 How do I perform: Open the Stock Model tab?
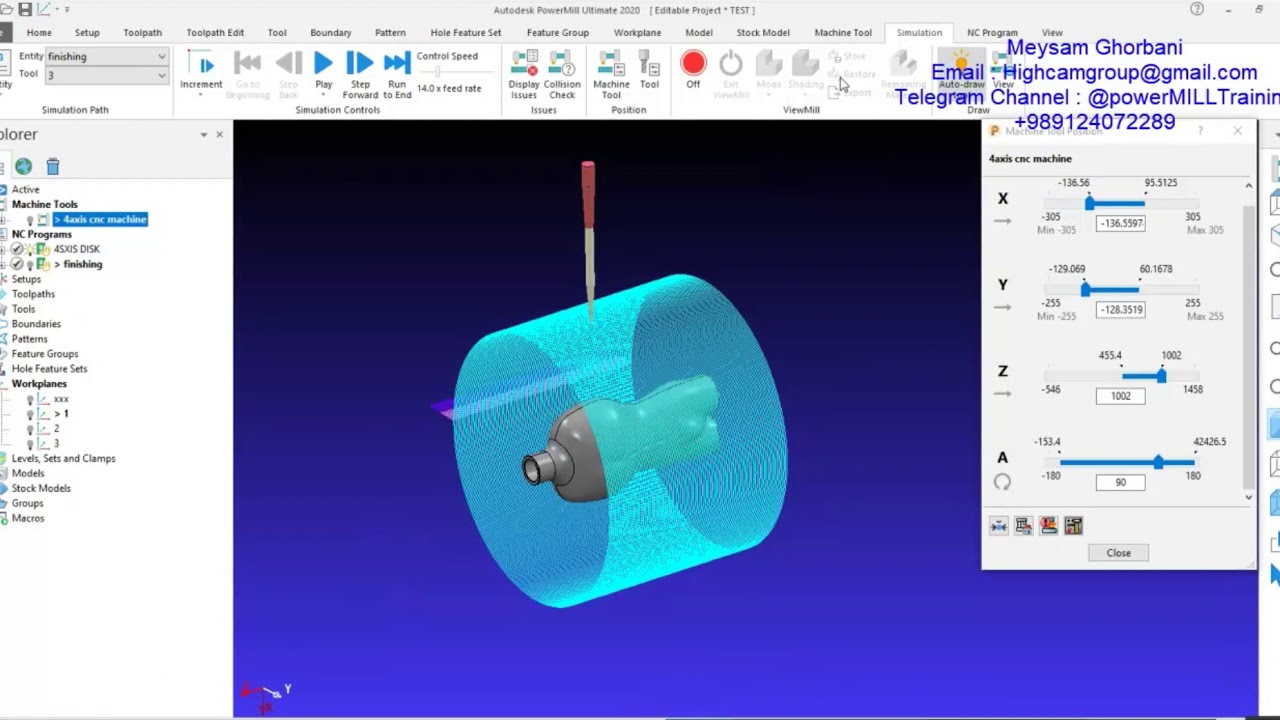pos(763,33)
